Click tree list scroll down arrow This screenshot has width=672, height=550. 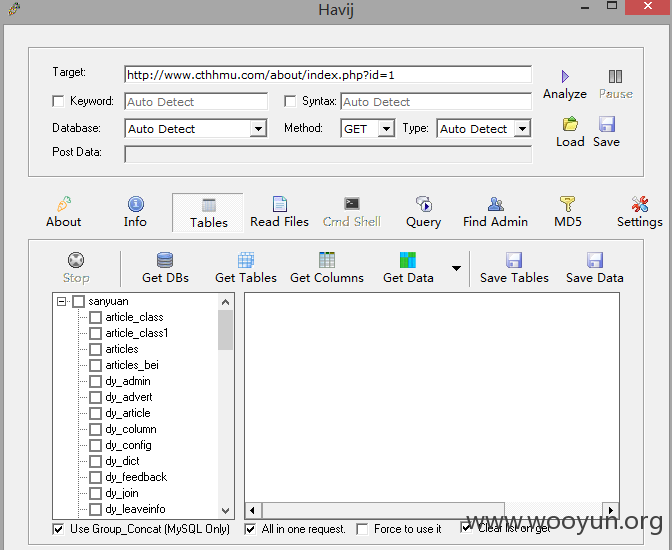(225, 511)
